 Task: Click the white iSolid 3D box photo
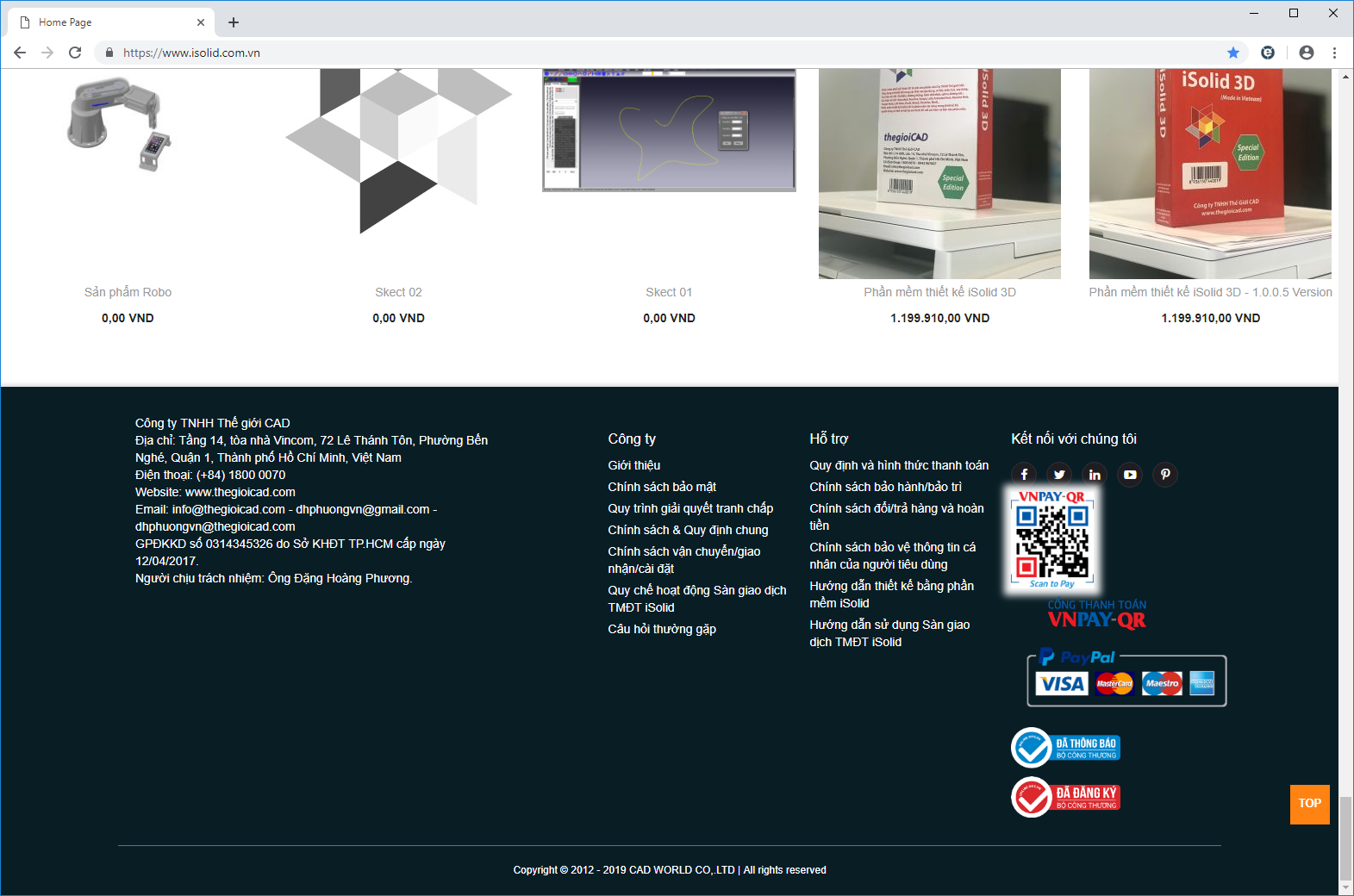click(939, 174)
